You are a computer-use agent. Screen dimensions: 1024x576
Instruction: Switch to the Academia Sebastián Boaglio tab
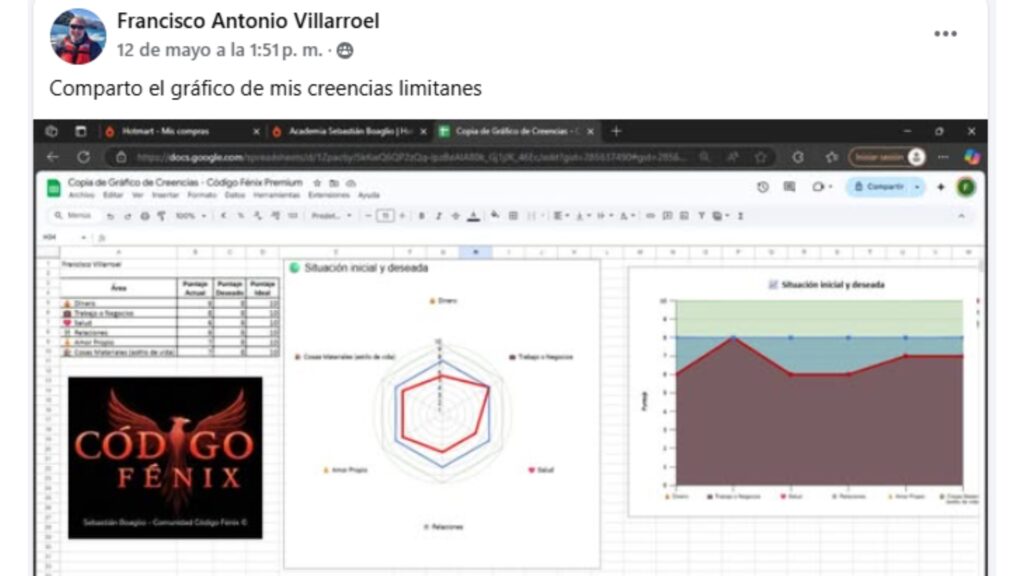(350, 131)
